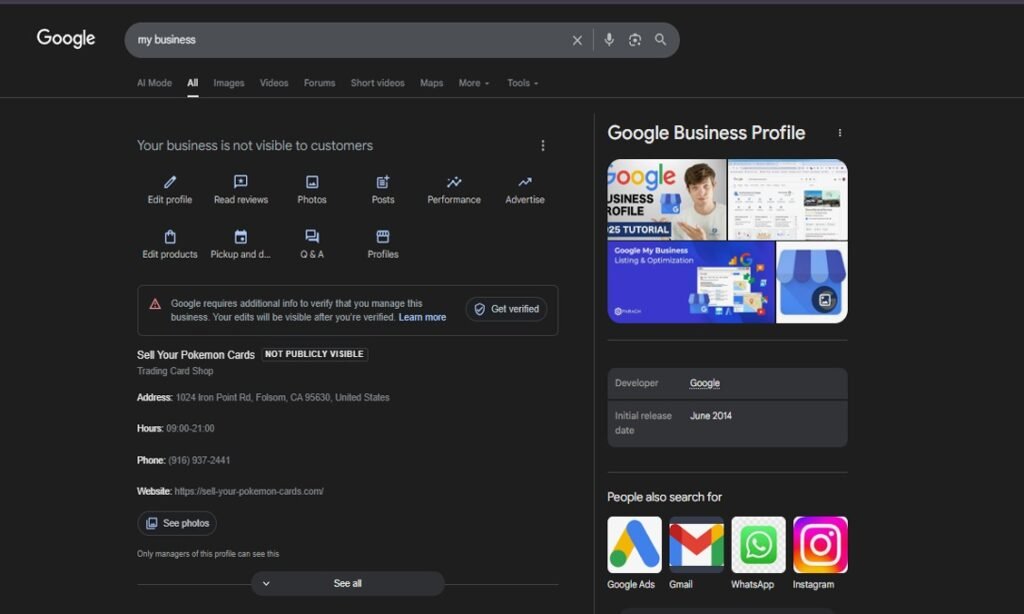Click the voice search microphone icon
Screen dimensions: 1024x614
click(x=609, y=40)
